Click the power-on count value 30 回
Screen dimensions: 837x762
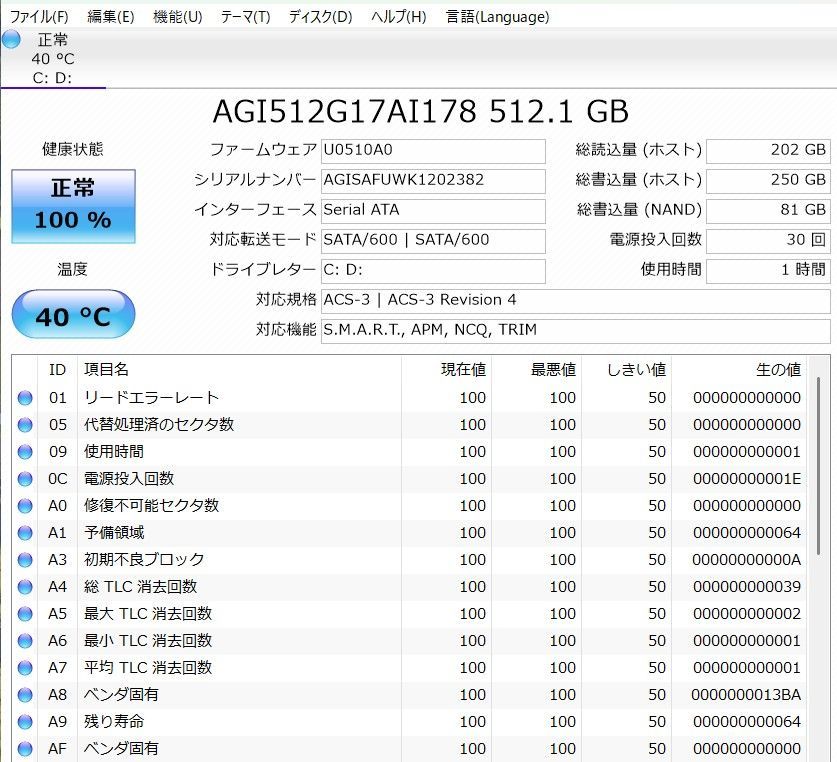pyautogui.click(x=768, y=240)
